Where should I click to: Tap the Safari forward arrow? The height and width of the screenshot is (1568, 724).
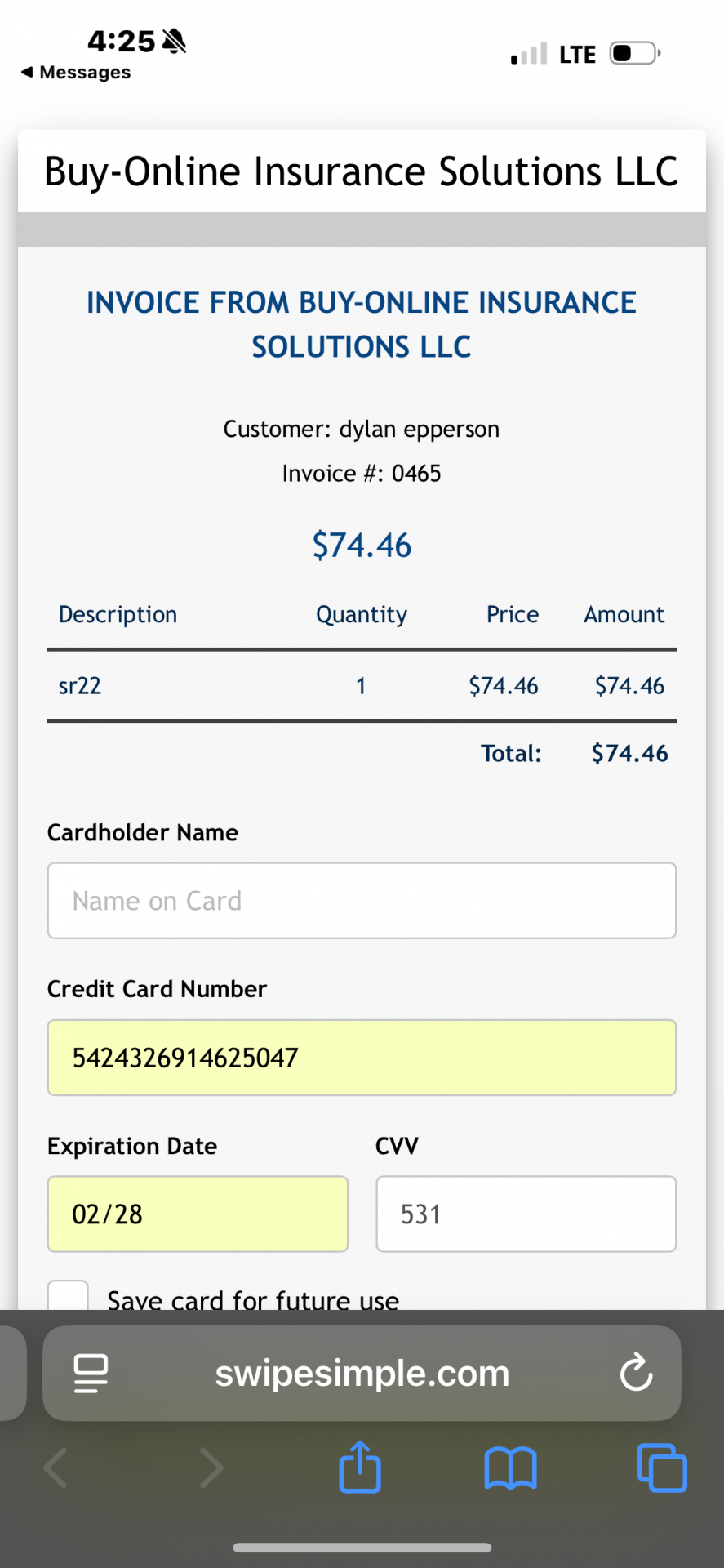tap(211, 1468)
